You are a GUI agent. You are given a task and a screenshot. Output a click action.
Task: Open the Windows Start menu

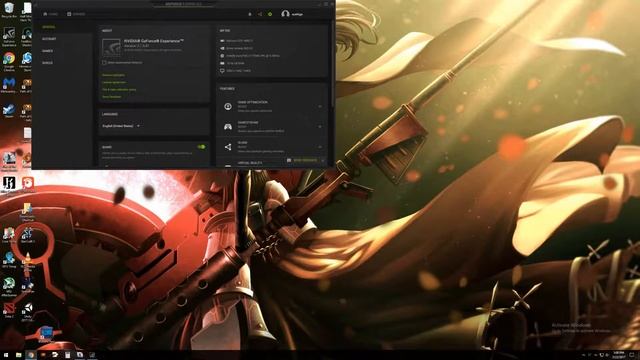tap(6, 355)
